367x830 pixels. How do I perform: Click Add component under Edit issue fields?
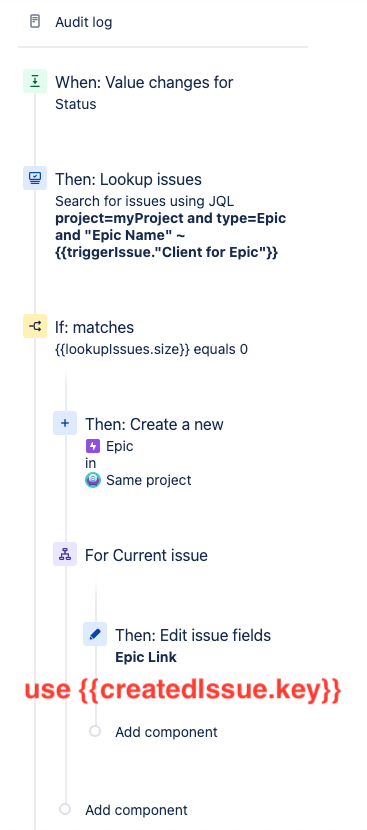pos(166,732)
